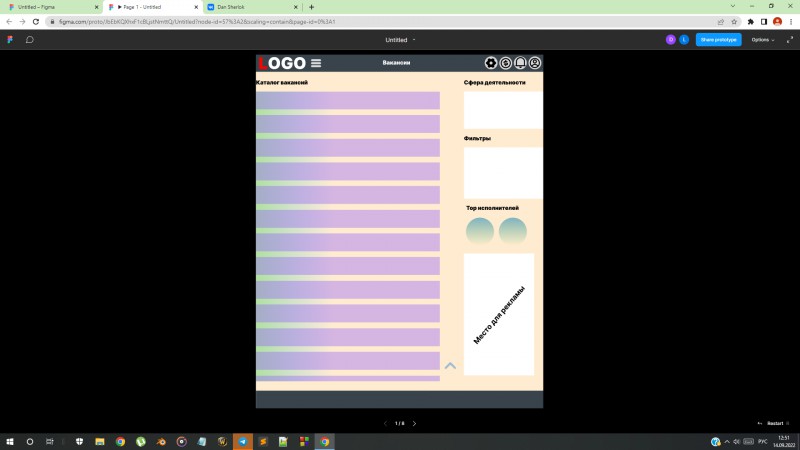Click the LOGO in the prototype header
800x450 pixels.
pyautogui.click(x=282, y=63)
